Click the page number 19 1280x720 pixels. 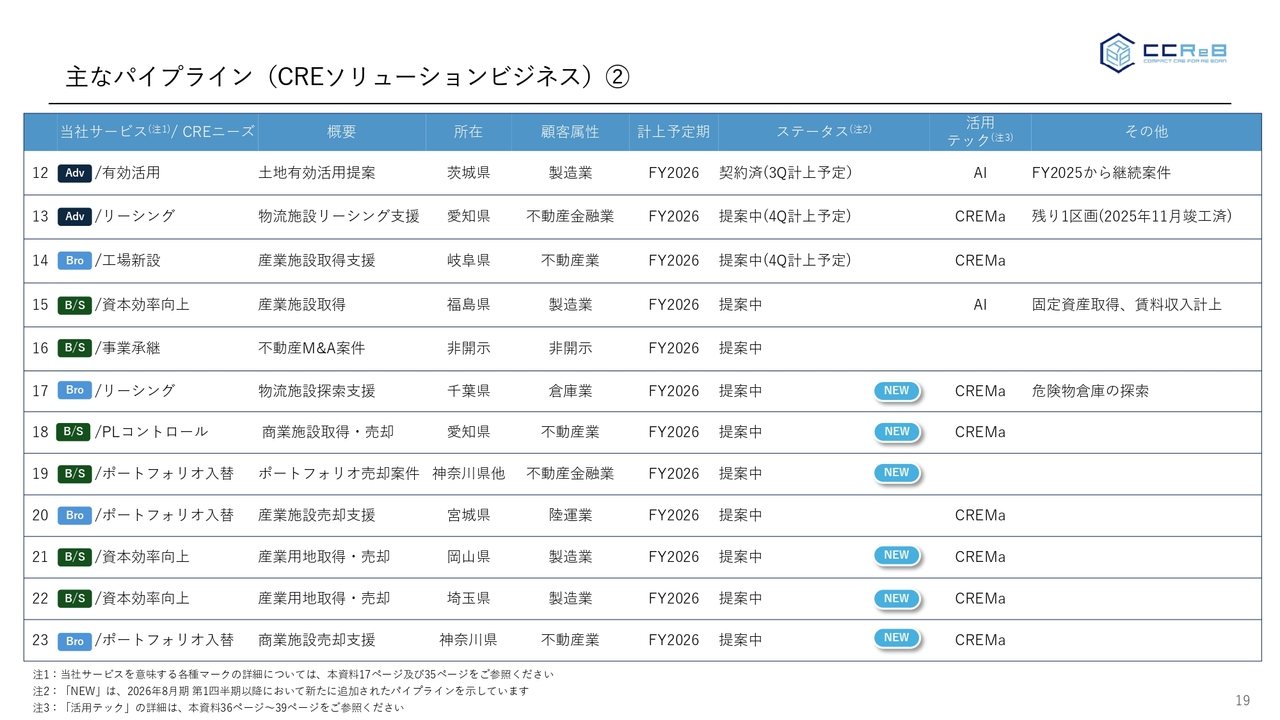[x=1243, y=700]
